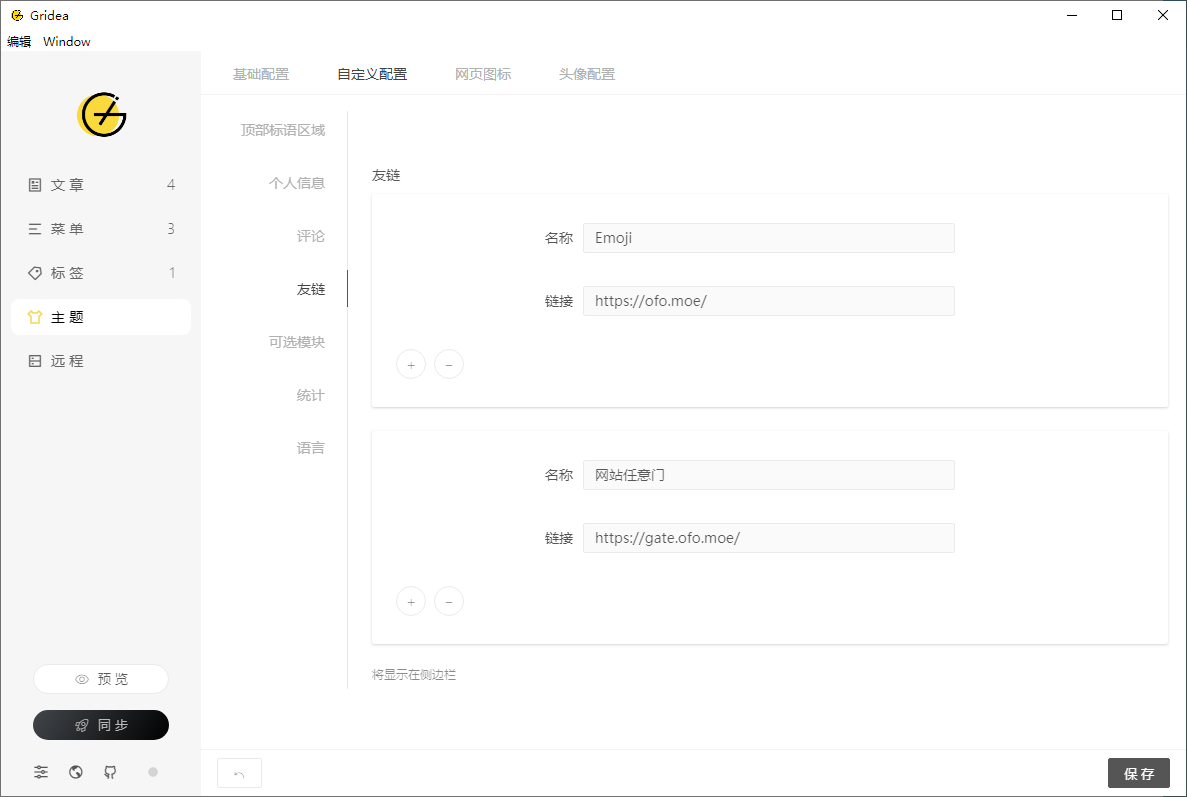Edit the 网站任意门 name field
The height and width of the screenshot is (797, 1187).
click(768, 475)
